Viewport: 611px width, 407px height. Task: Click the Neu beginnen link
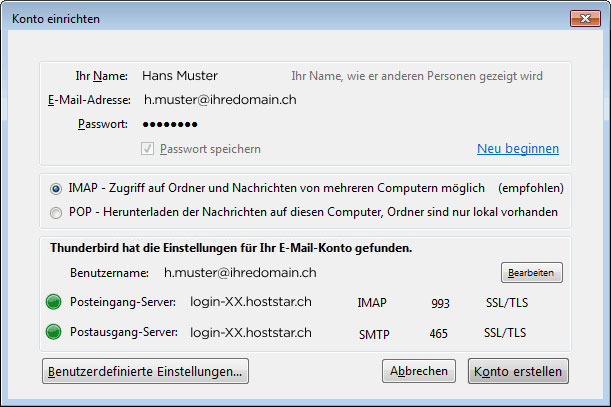518,149
